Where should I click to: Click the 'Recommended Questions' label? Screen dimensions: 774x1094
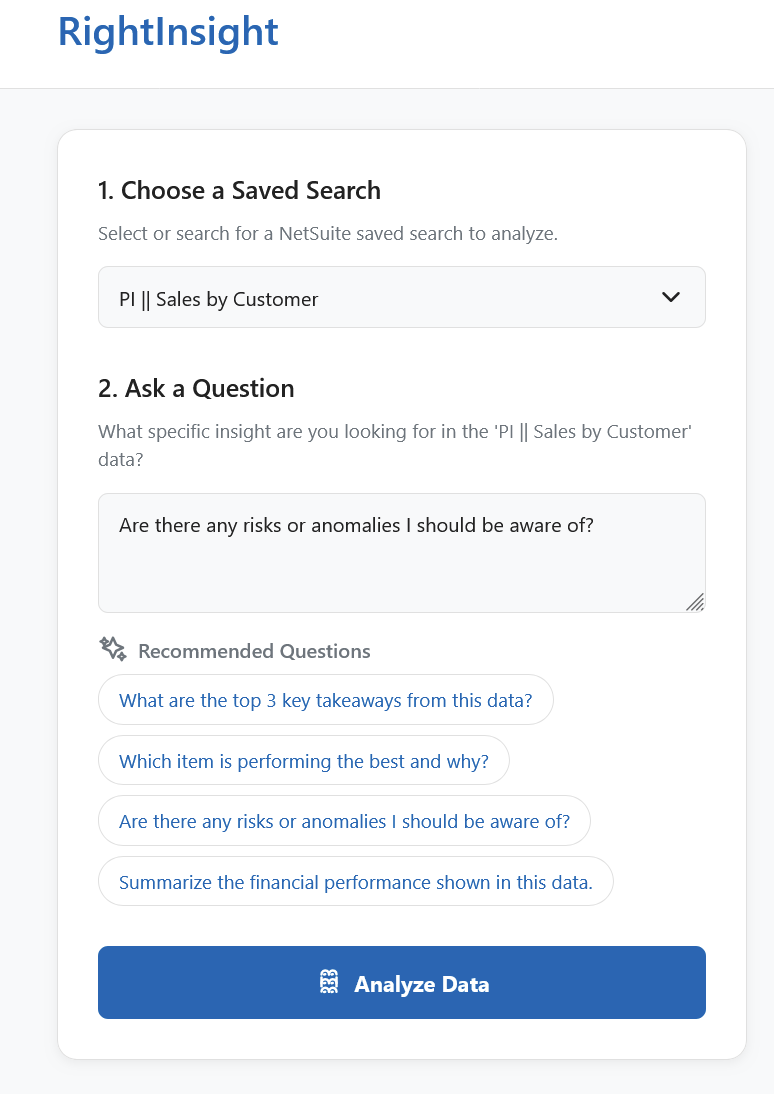(x=254, y=651)
